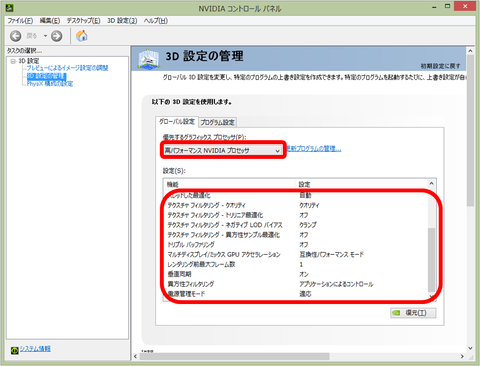The height and width of the screenshot is (366, 480).
Task: Click the 初期設定に戻す link
Action: [x=440, y=66]
